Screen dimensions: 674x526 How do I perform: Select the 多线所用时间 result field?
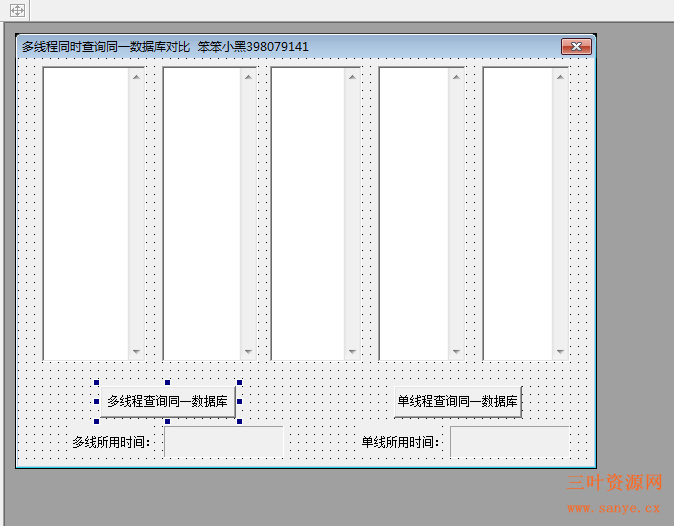coord(224,442)
